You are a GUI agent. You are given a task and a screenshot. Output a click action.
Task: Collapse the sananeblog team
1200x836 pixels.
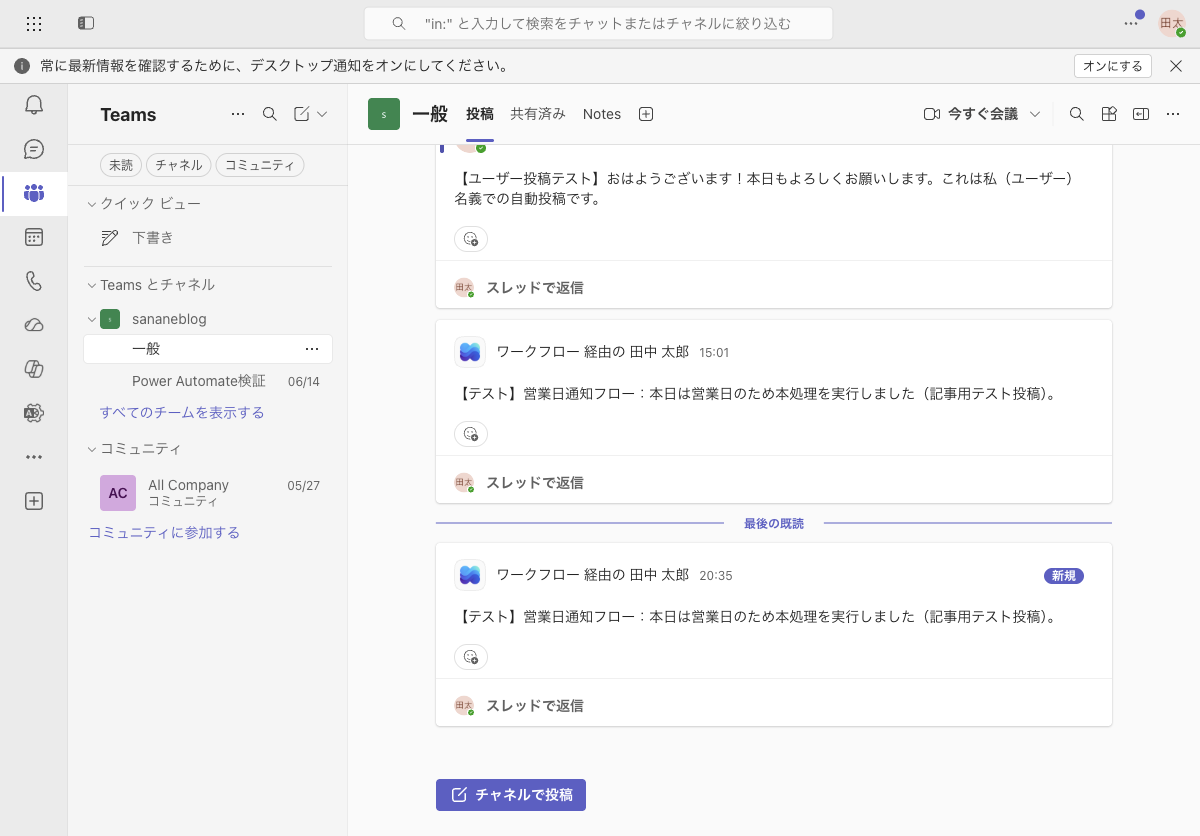pyautogui.click(x=92, y=319)
